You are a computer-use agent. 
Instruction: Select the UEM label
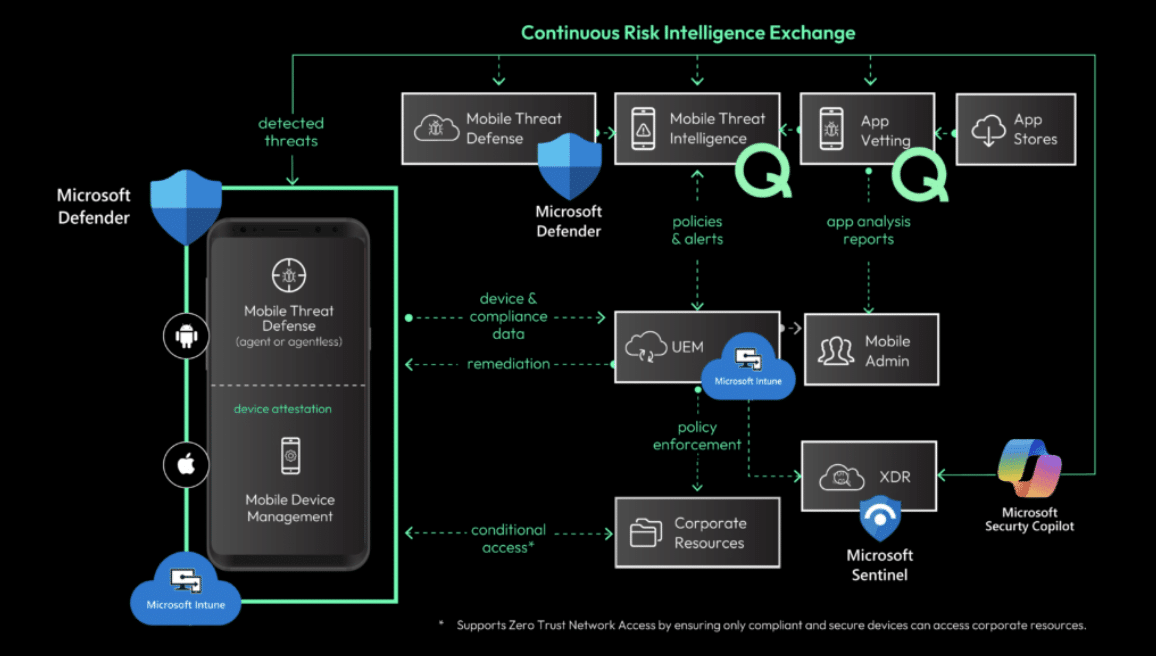pos(687,347)
